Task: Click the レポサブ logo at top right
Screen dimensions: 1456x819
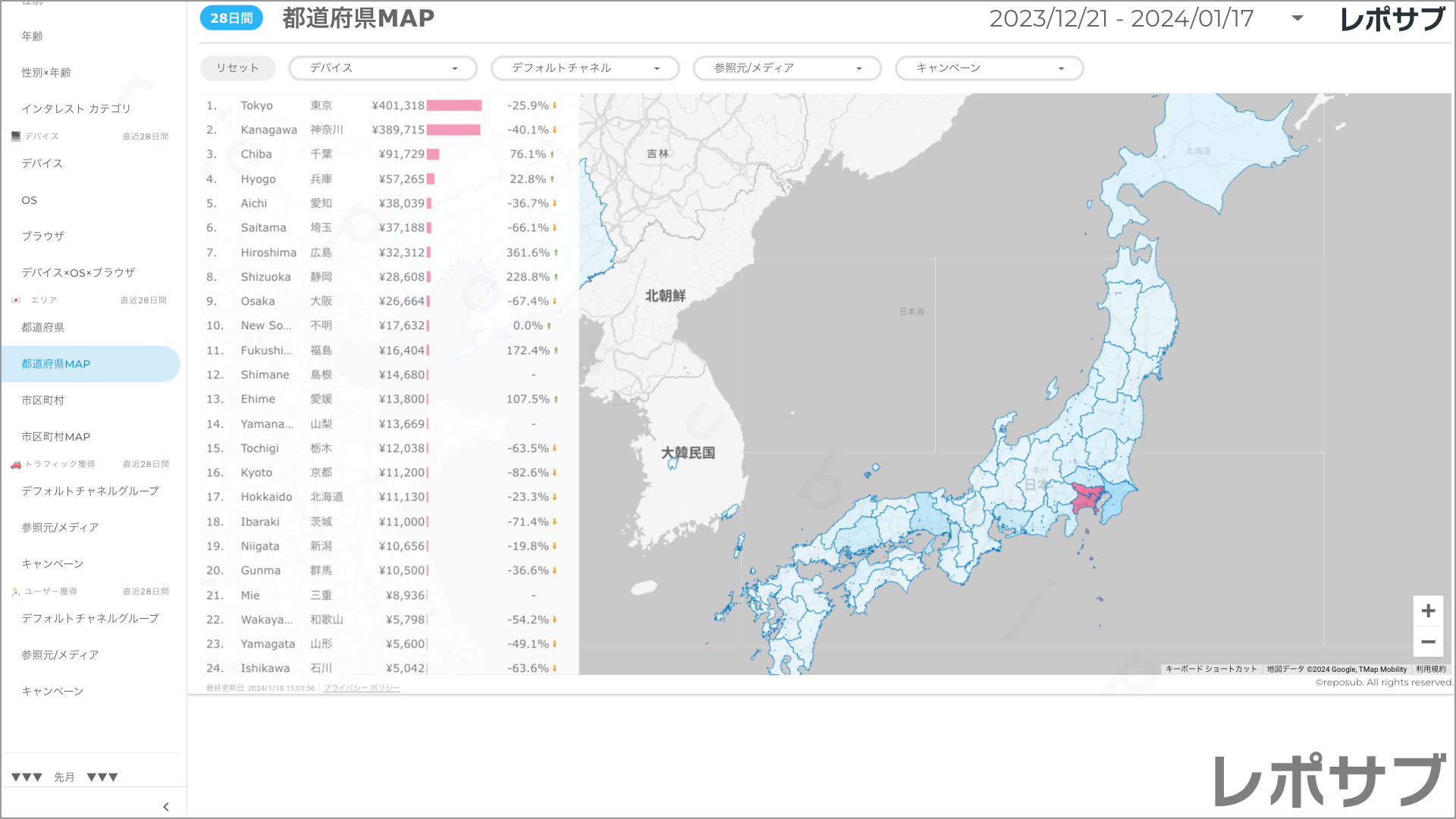Action: point(1392,19)
